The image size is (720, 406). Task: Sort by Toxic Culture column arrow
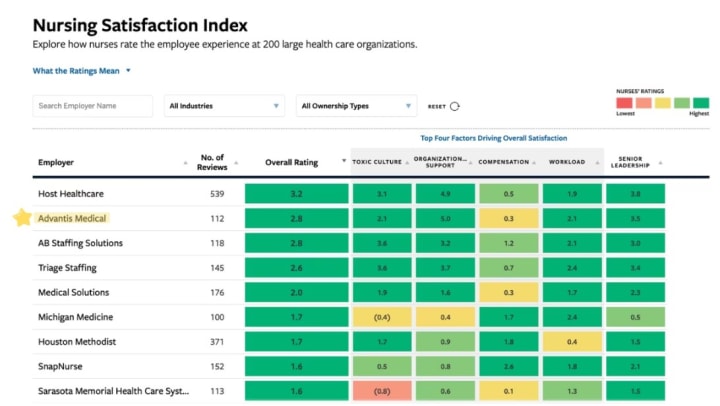coord(407,163)
